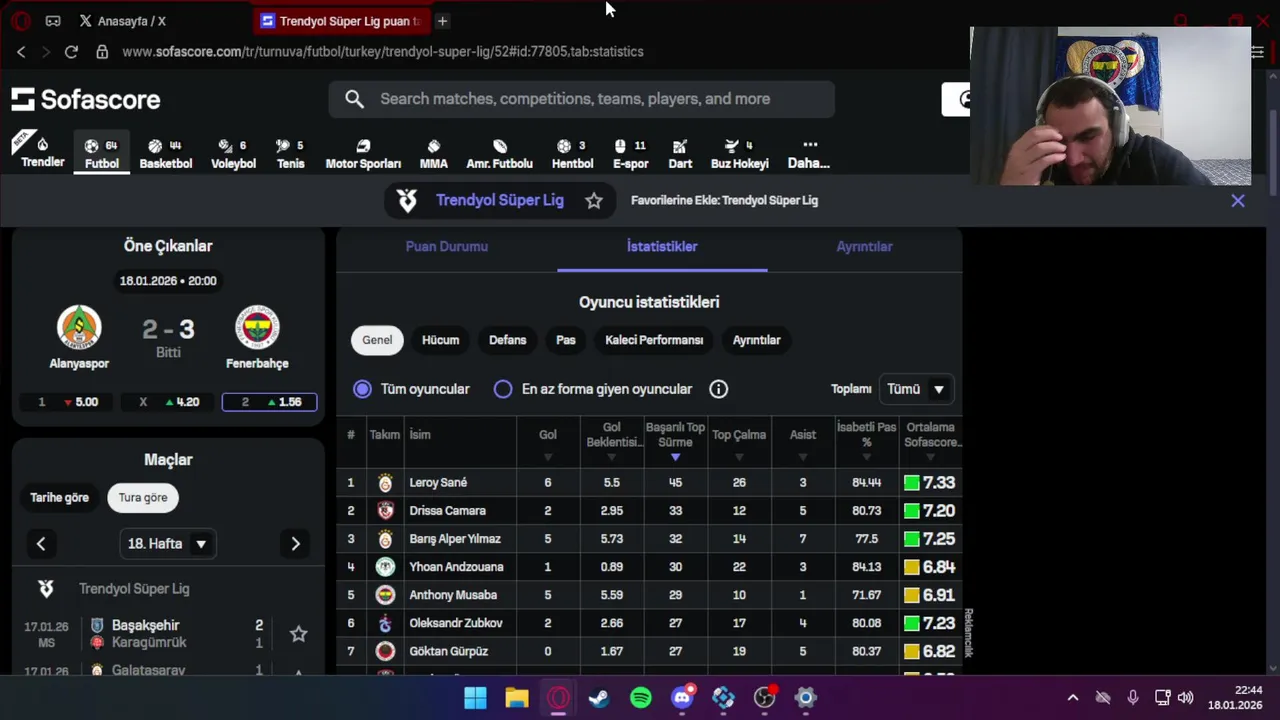Favorite the Başakşehir vs Karagümrük match
Viewport: 1280px width, 720px height.
click(298, 634)
